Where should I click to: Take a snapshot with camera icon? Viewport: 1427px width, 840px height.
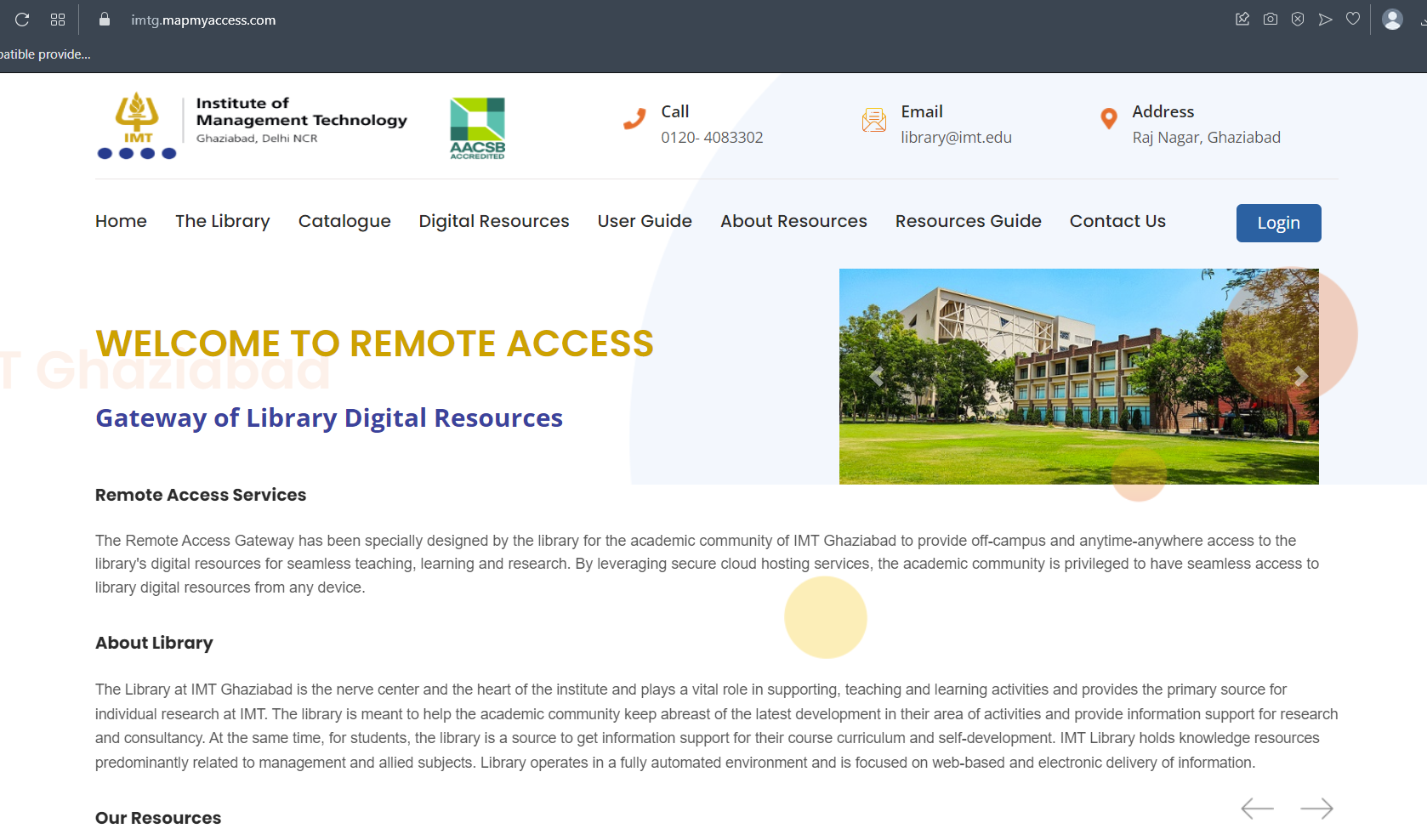click(x=1271, y=19)
